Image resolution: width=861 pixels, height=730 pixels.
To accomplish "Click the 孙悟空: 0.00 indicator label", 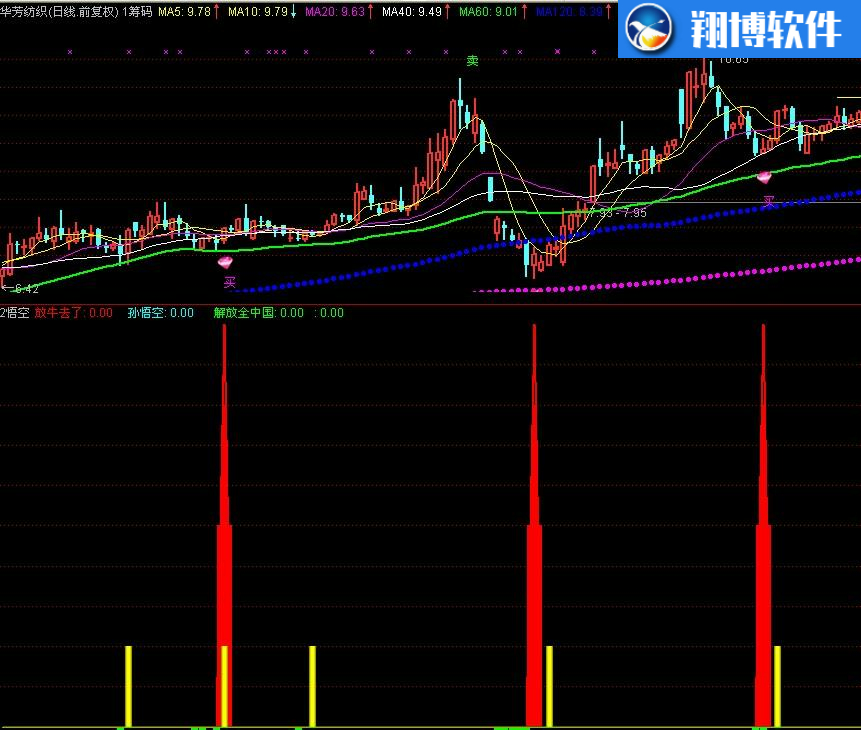I will coord(160,313).
